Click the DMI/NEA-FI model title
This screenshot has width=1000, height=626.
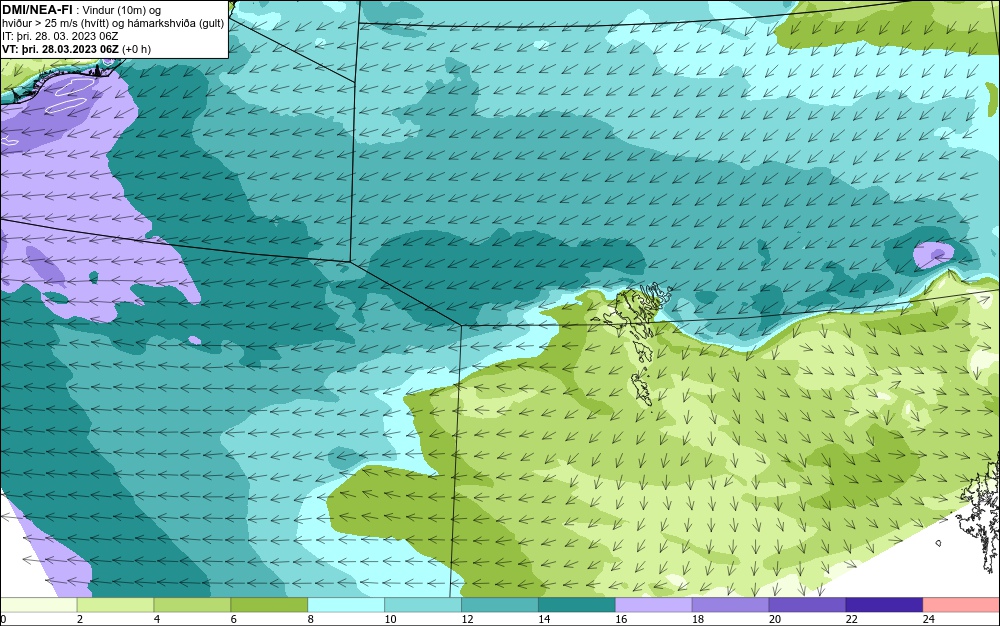point(37,10)
